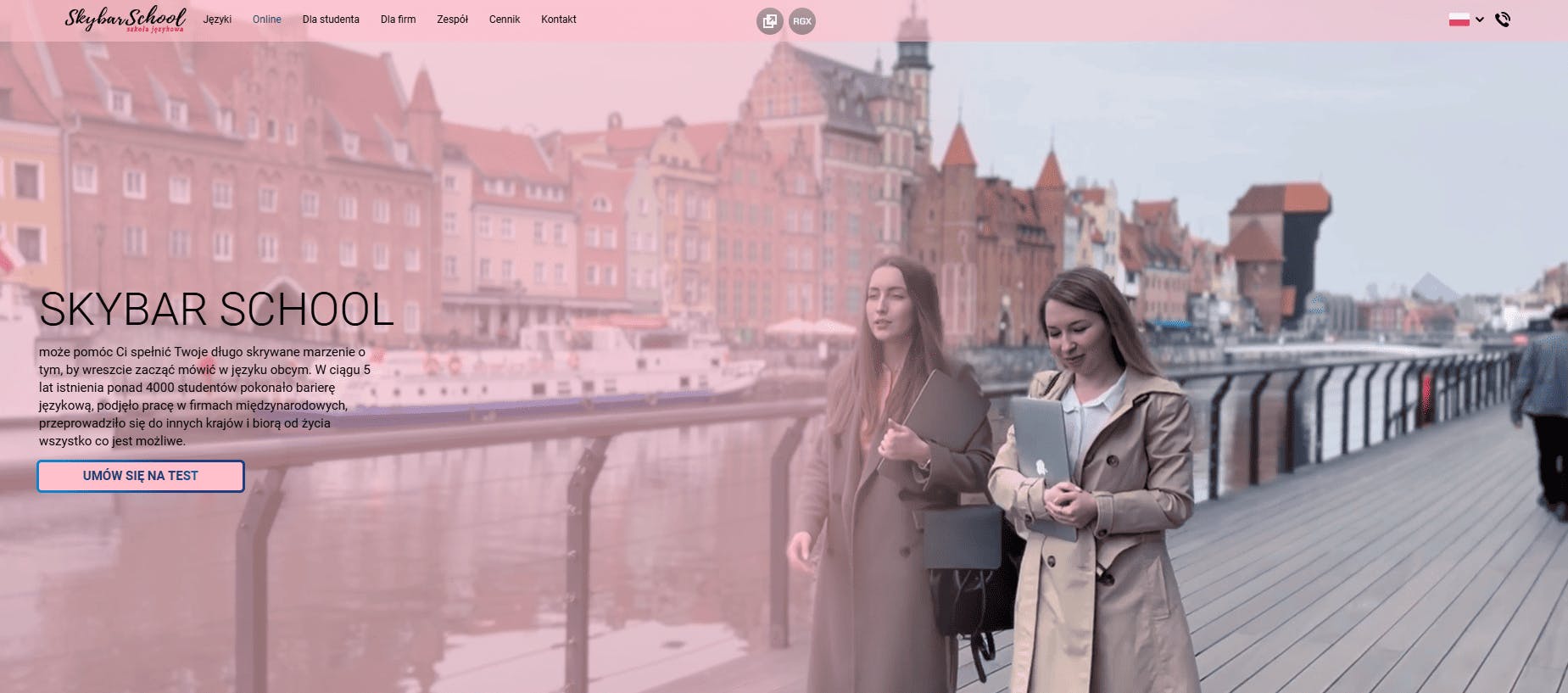Select the Dla firm menu item
1568x693 pixels.
[399, 20]
